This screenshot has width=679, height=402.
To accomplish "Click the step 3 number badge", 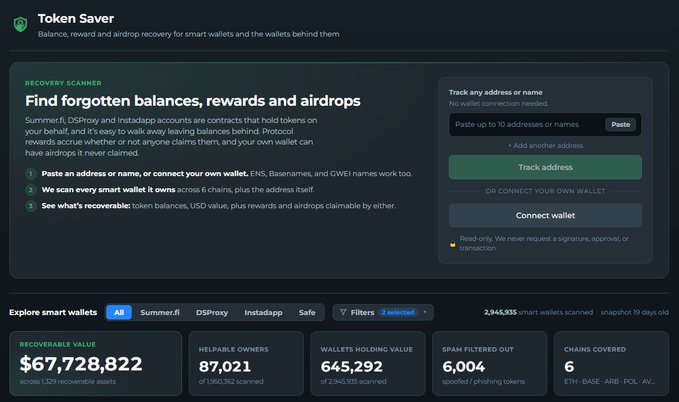I will click(x=30, y=206).
